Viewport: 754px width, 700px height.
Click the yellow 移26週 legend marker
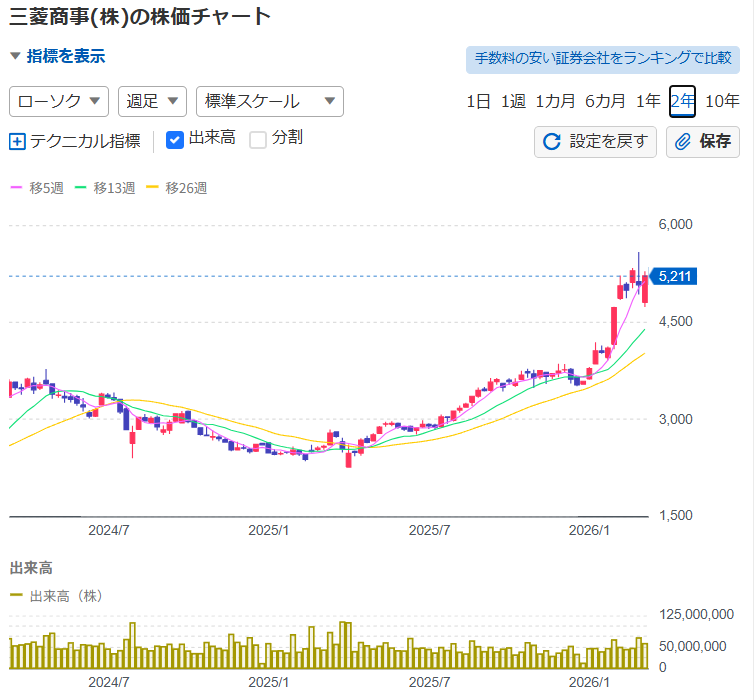click(x=153, y=188)
